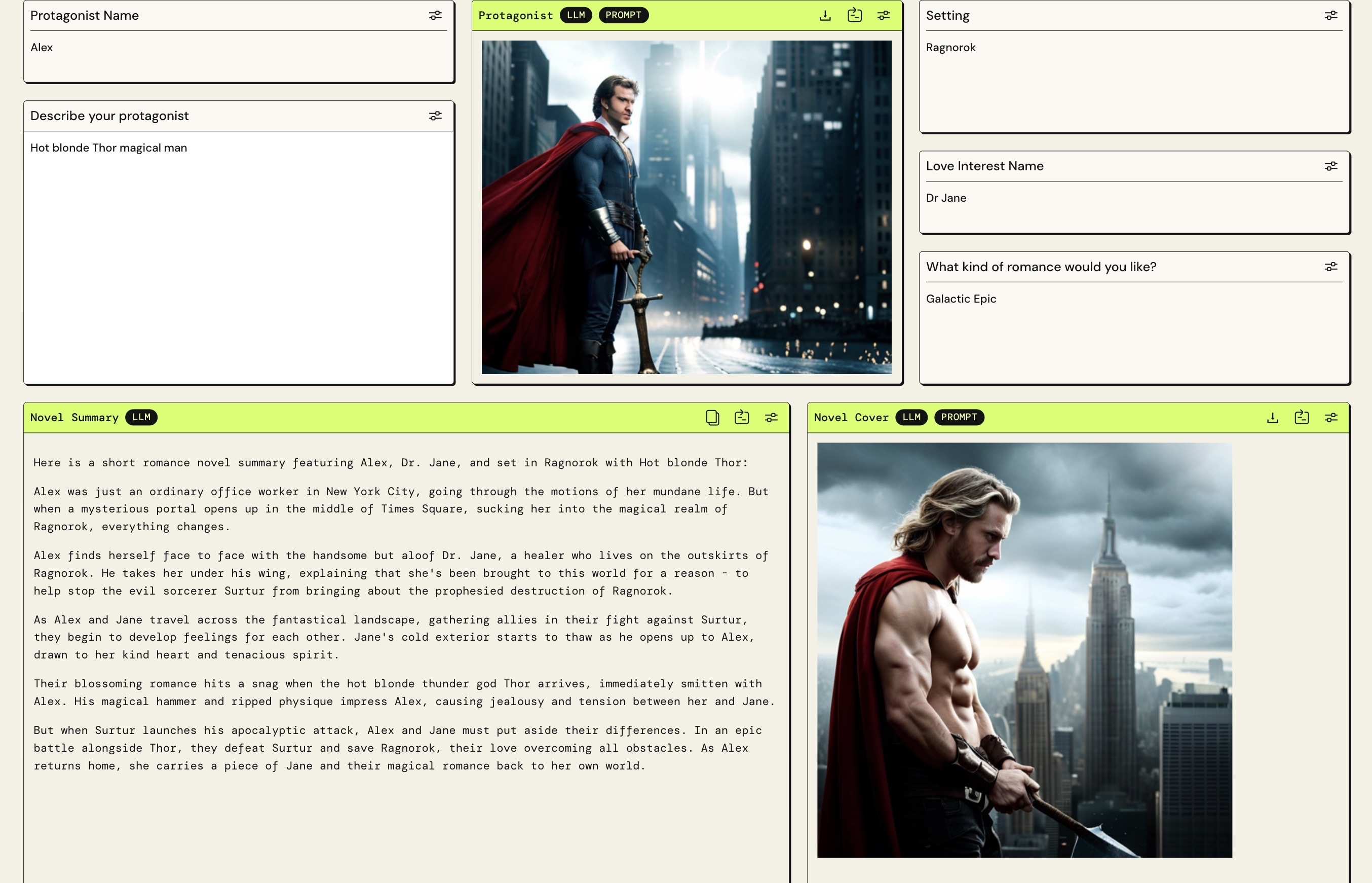The width and height of the screenshot is (1372, 883).
Task: Click the PROMPT badge on Protagonist panel
Action: tap(623, 16)
